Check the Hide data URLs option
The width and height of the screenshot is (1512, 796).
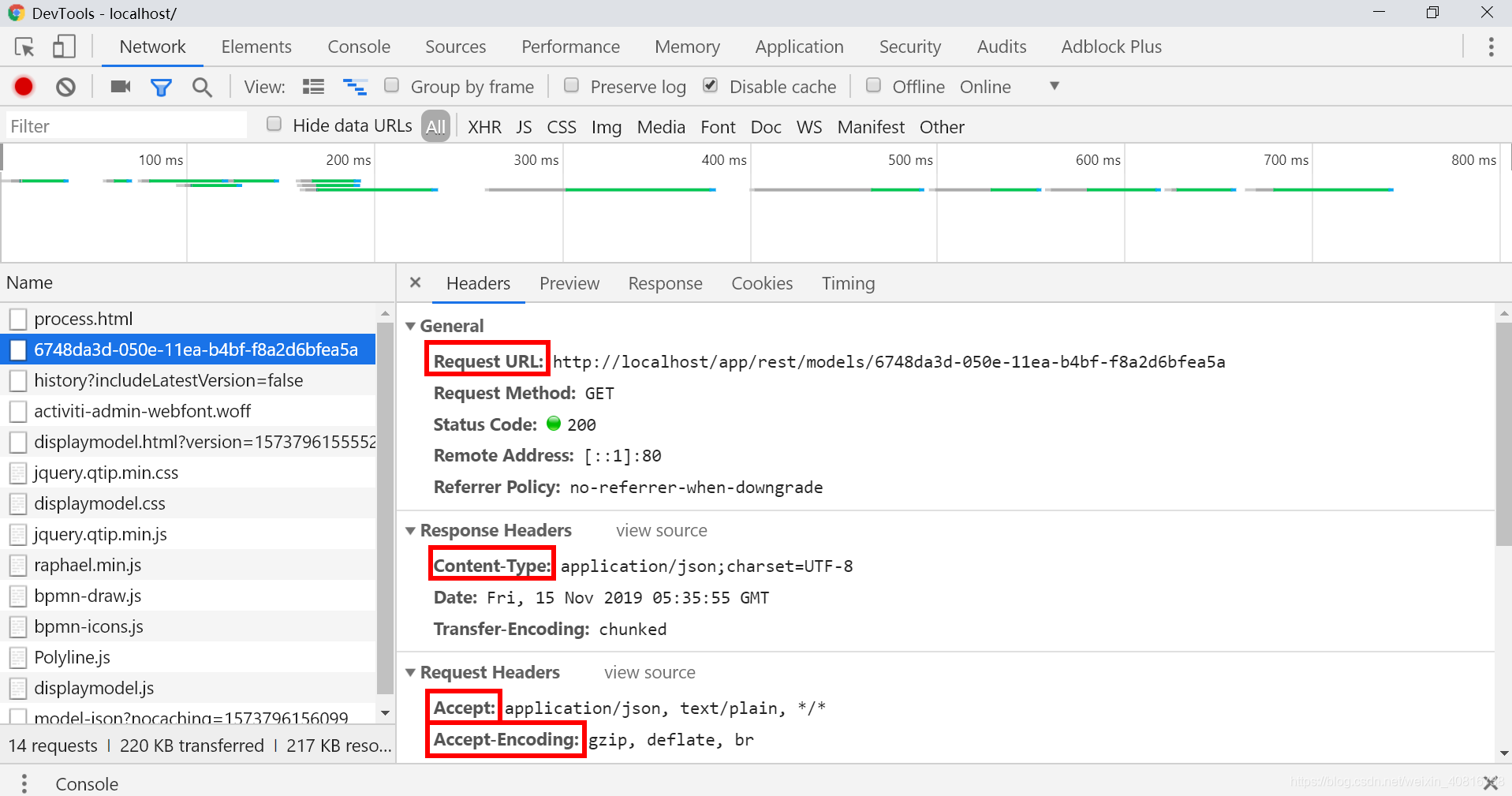pyautogui.click(x=274, y=124)
